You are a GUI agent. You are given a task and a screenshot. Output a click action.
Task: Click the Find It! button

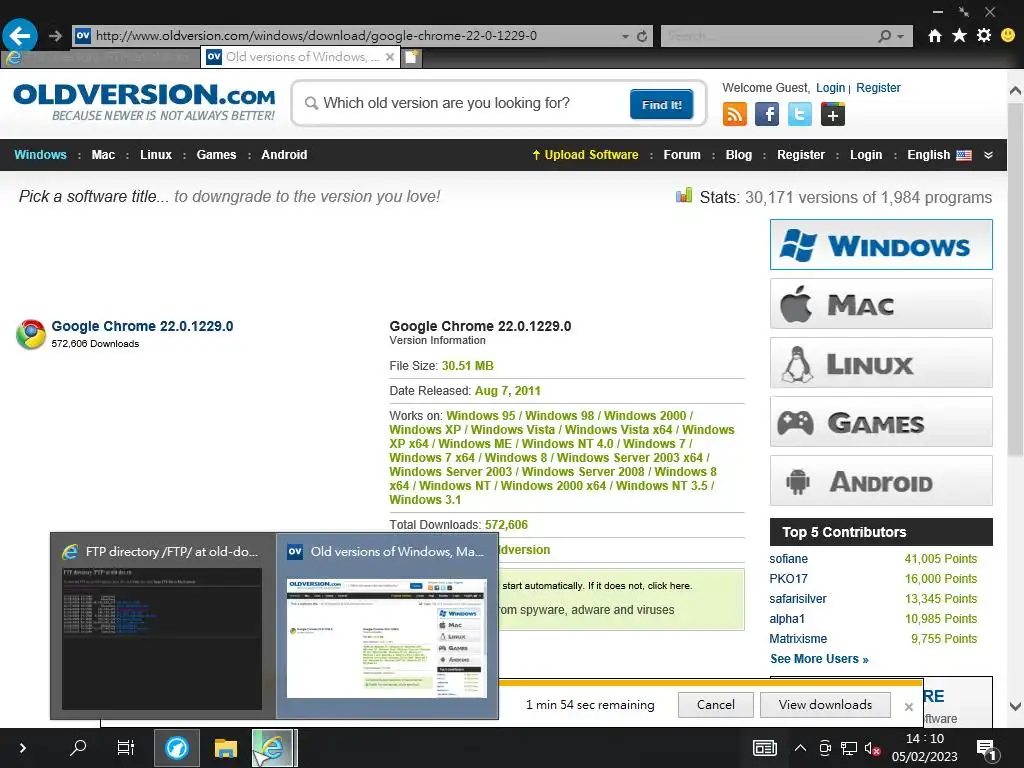662,104
